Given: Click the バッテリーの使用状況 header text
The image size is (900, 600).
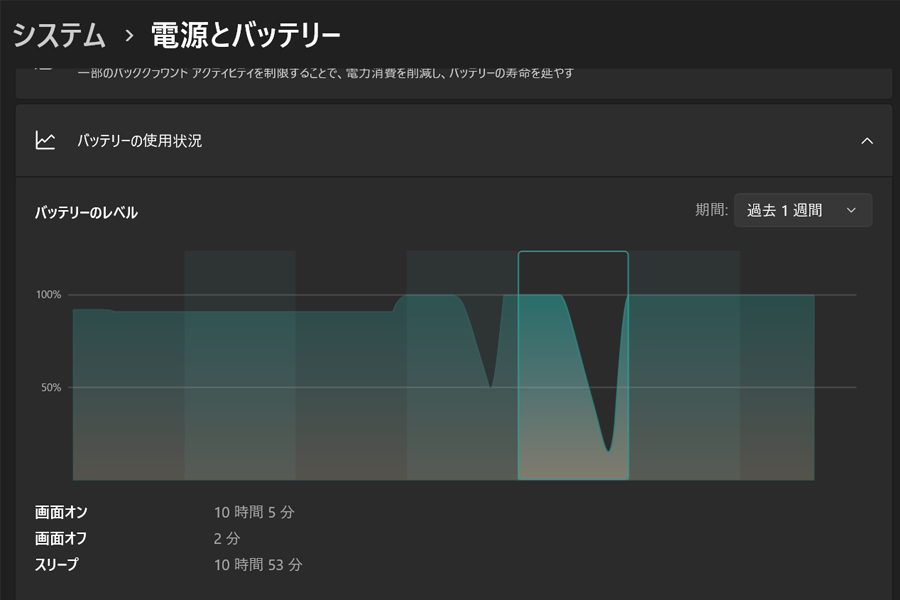Looking at the screenshot, I should (139, 141).
